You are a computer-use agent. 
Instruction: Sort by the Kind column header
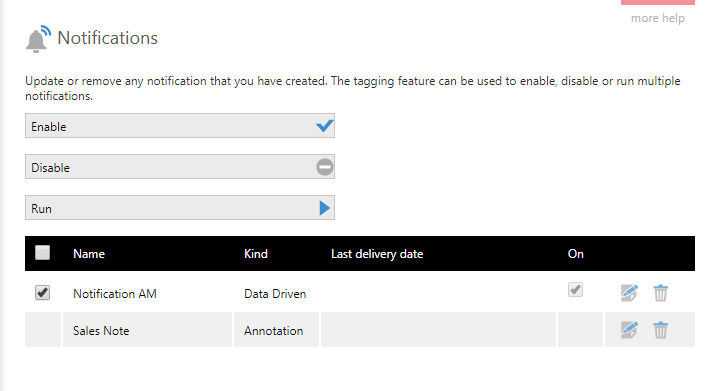pos(256,254)
